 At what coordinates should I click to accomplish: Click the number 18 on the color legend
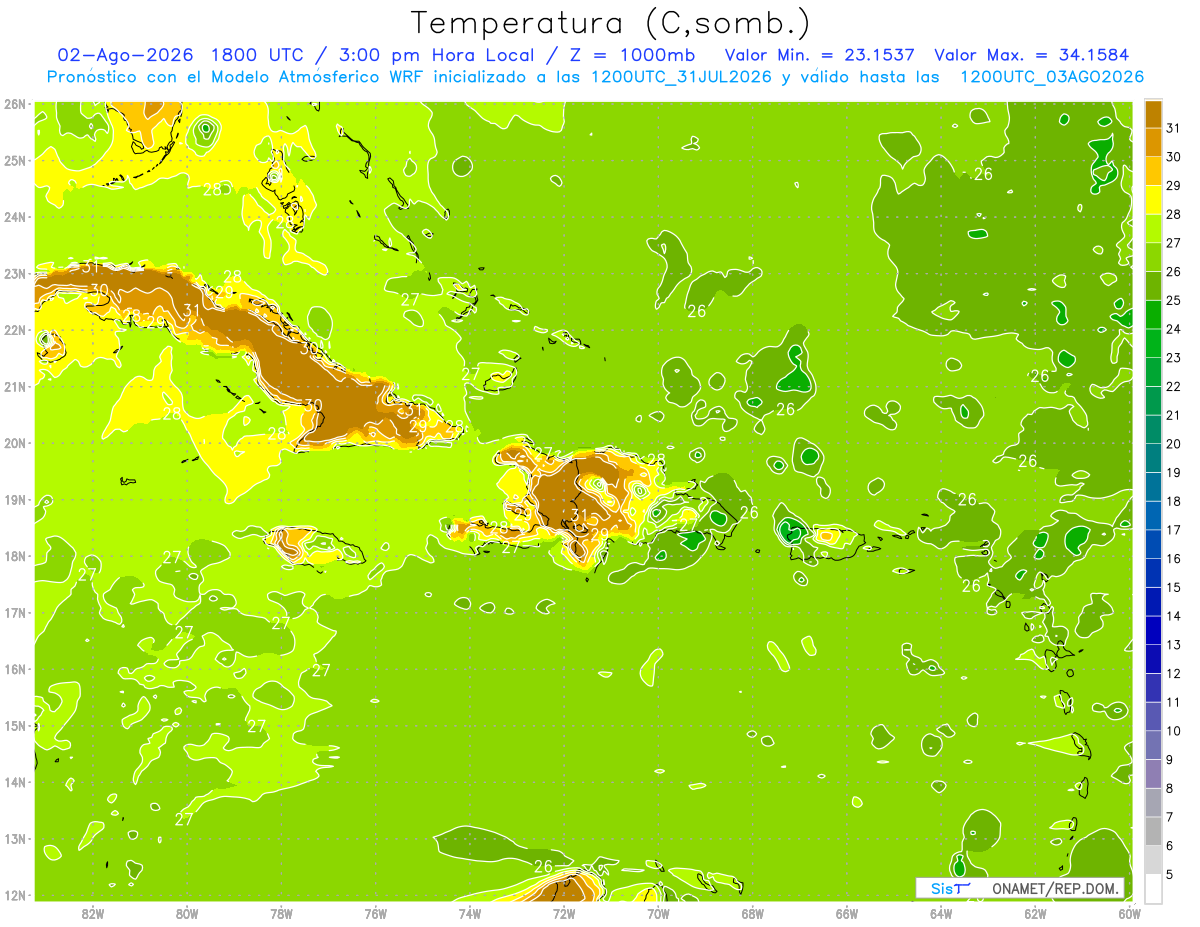[x=1175, y=502]
